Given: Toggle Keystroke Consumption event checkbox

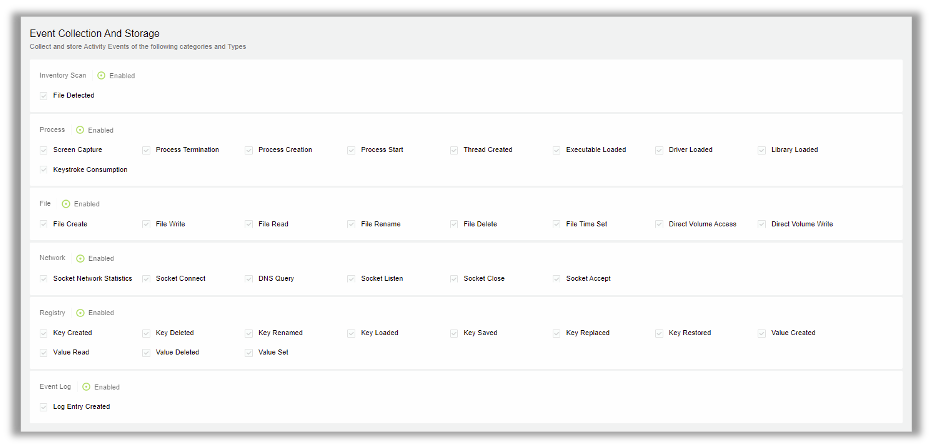Looking at the screenshot, I should [x=44, y=170].
